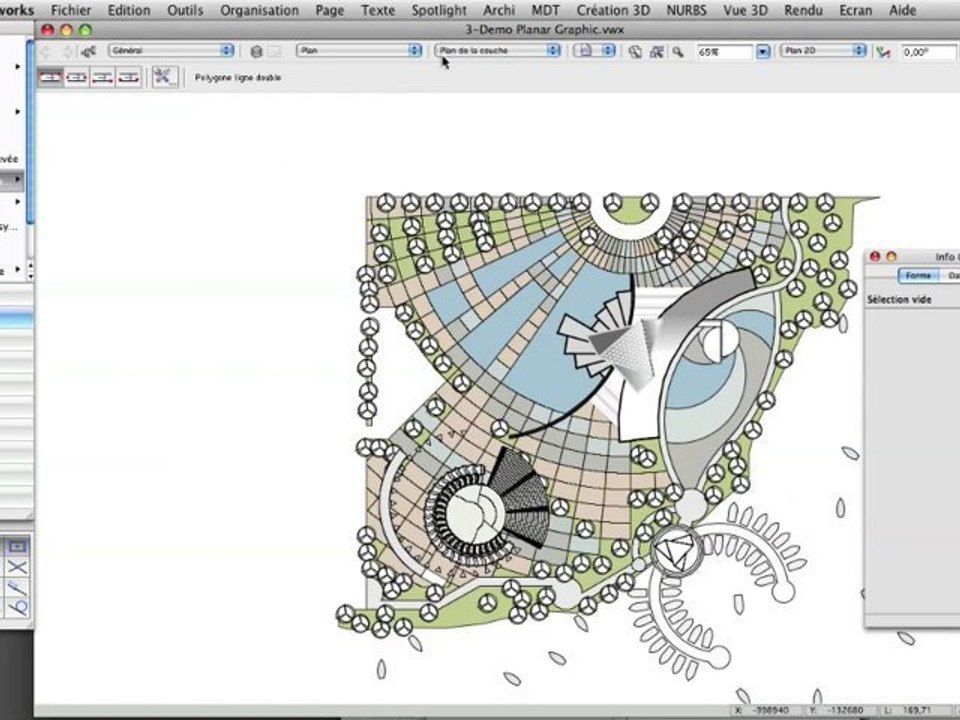Click the Spotlight menu item
The image size is (960, 720).
click(439, 10)
